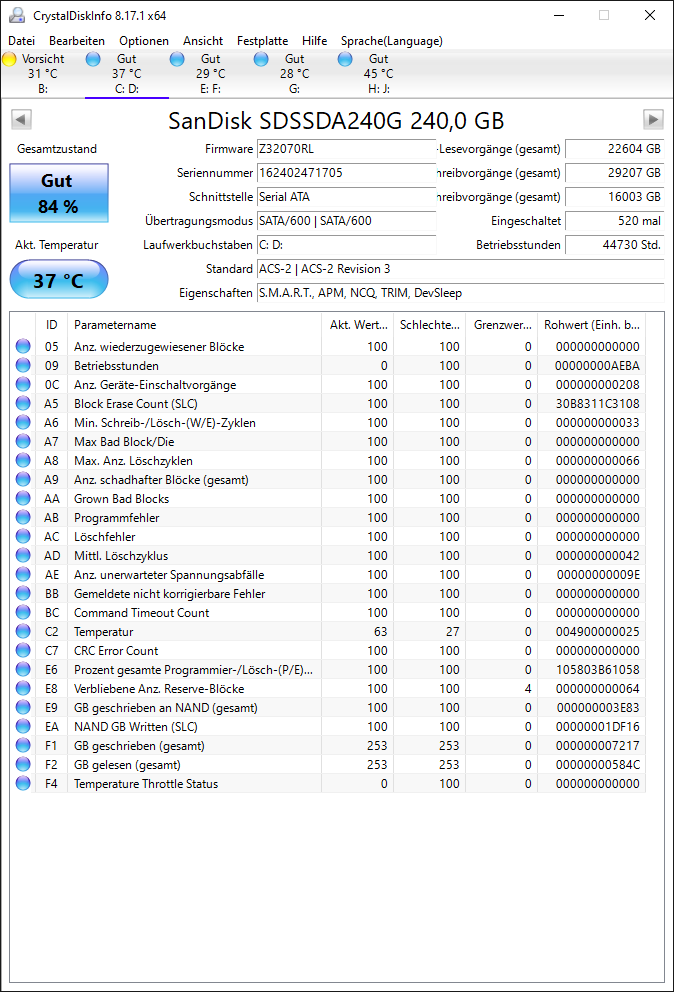Click status icon of attribute A8 row
This screenshot has width=674, height=992.
[x=23, y=460]
